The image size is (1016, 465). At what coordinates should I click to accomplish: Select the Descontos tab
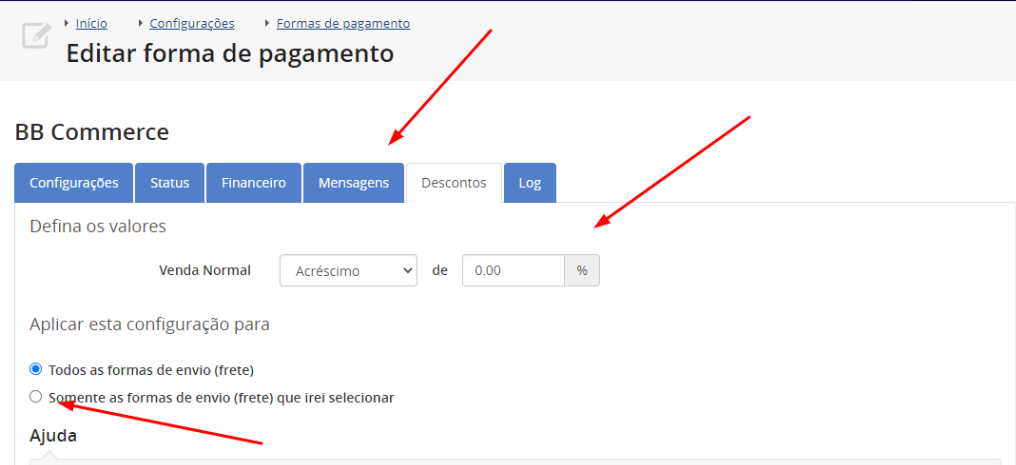click(454, 183)
